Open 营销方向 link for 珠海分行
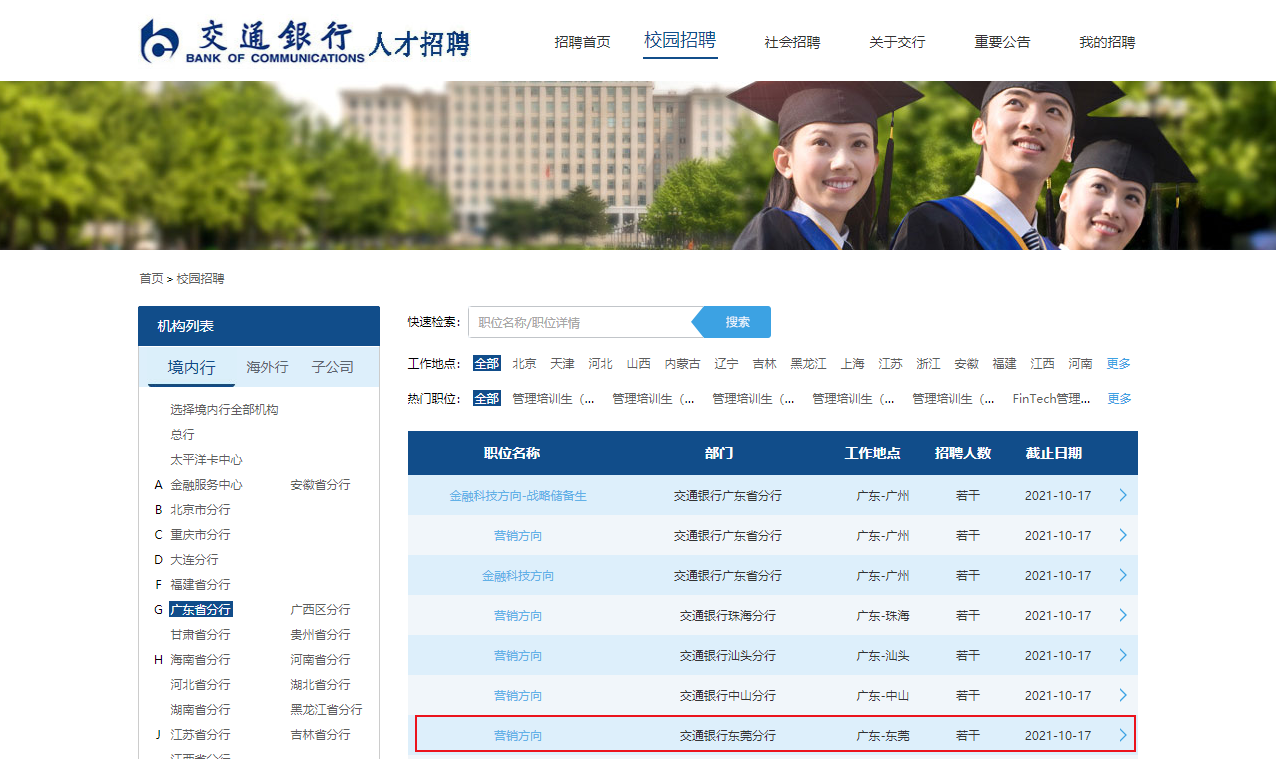 [518, 616]
